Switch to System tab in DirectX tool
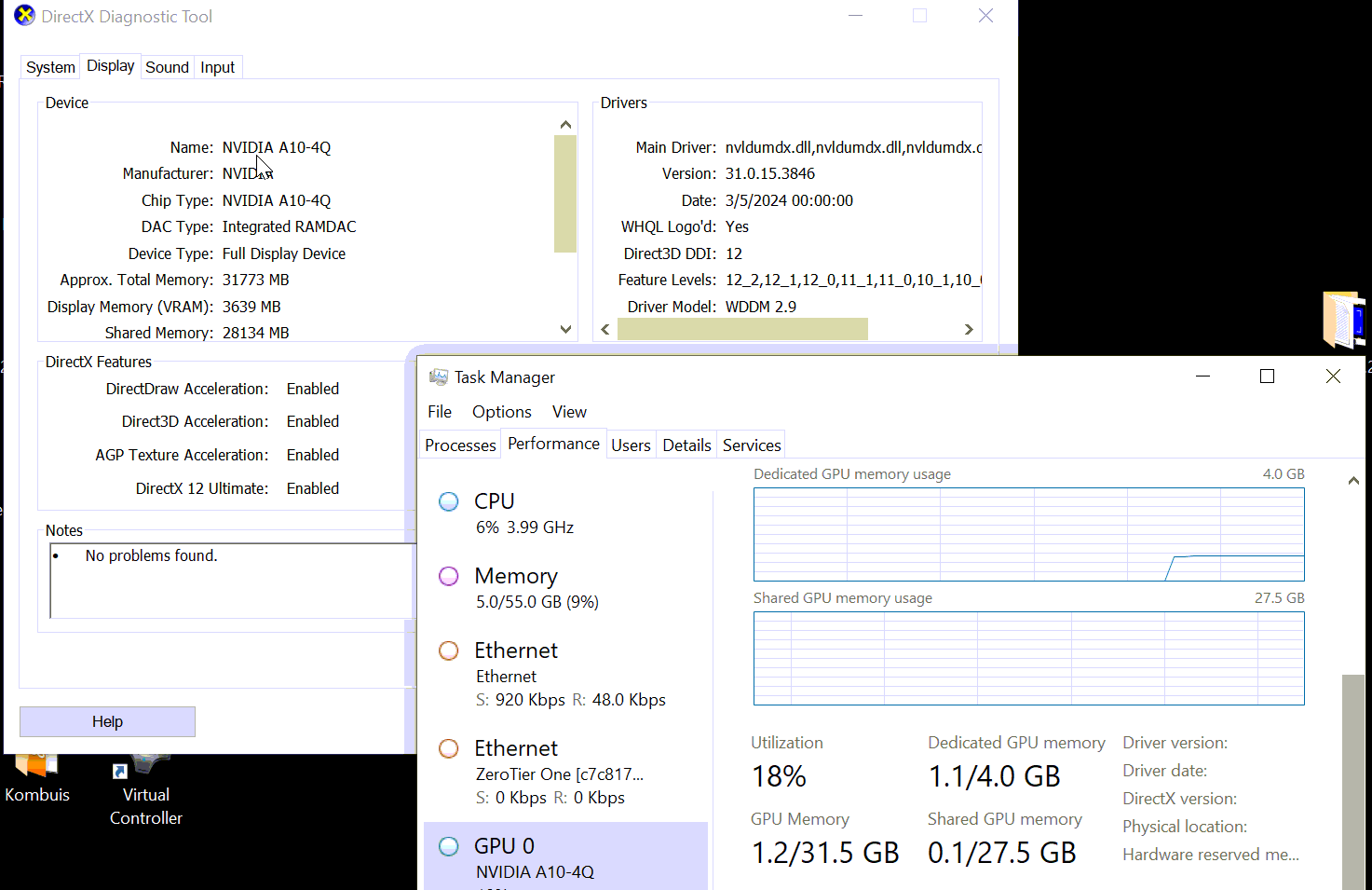Screen dimensions: 1372x890 pos(50,67)
